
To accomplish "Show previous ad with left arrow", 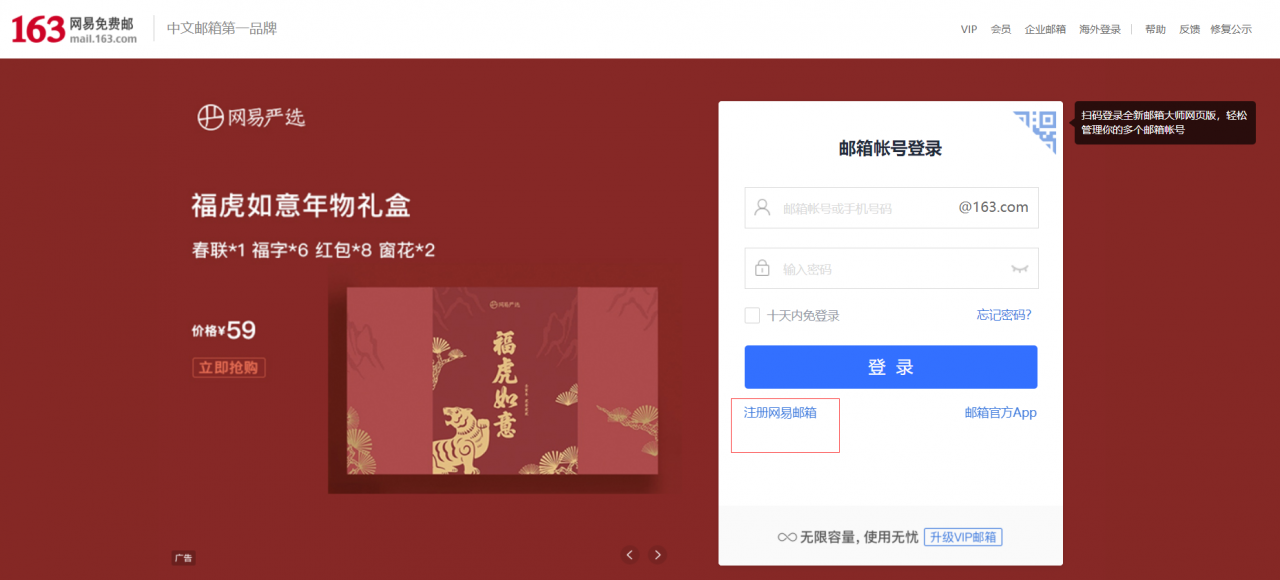I will point(630,555).
